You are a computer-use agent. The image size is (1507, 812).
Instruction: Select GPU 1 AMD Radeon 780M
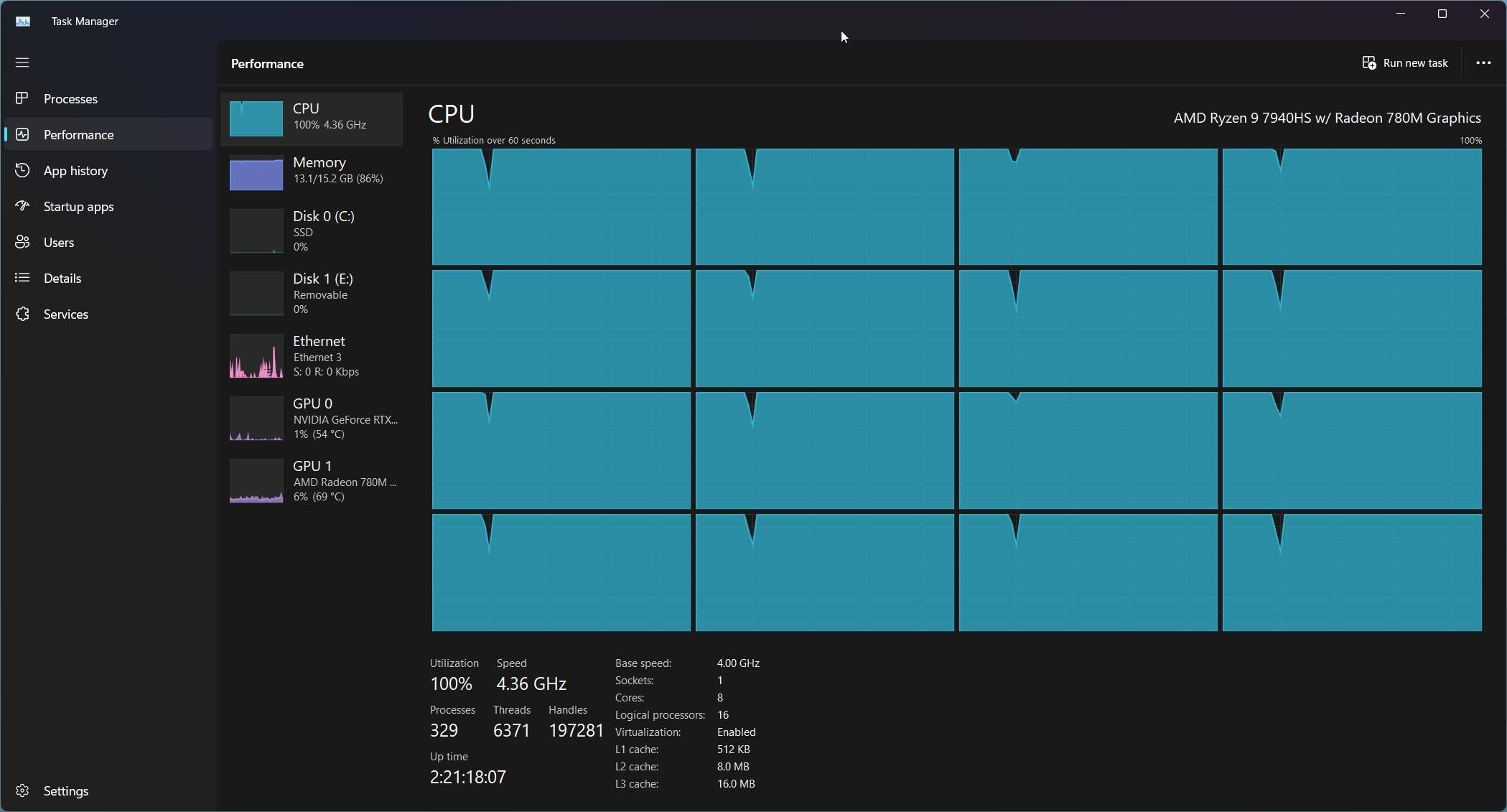tap(312, 481)
